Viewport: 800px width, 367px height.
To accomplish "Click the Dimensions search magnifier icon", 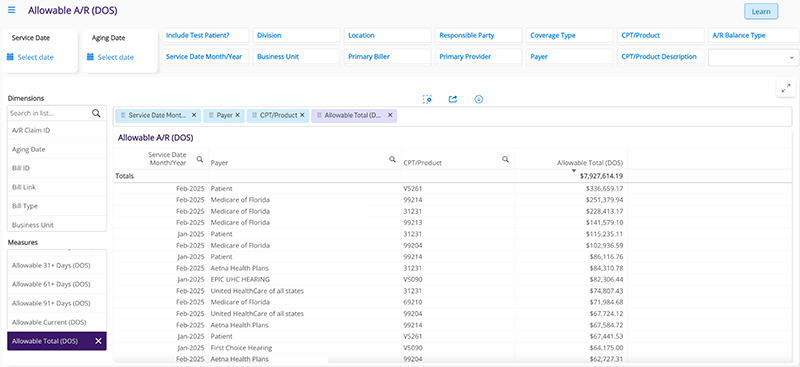I will [x=96, y=113].
